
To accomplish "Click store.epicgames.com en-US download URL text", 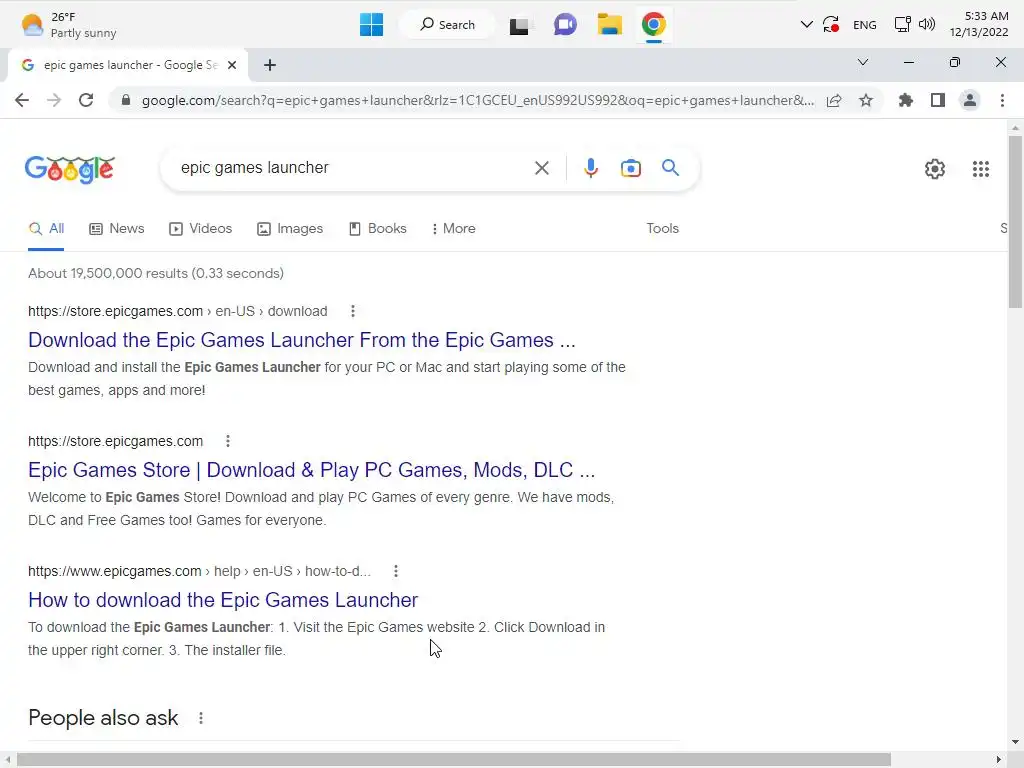I will coord(178,311).
